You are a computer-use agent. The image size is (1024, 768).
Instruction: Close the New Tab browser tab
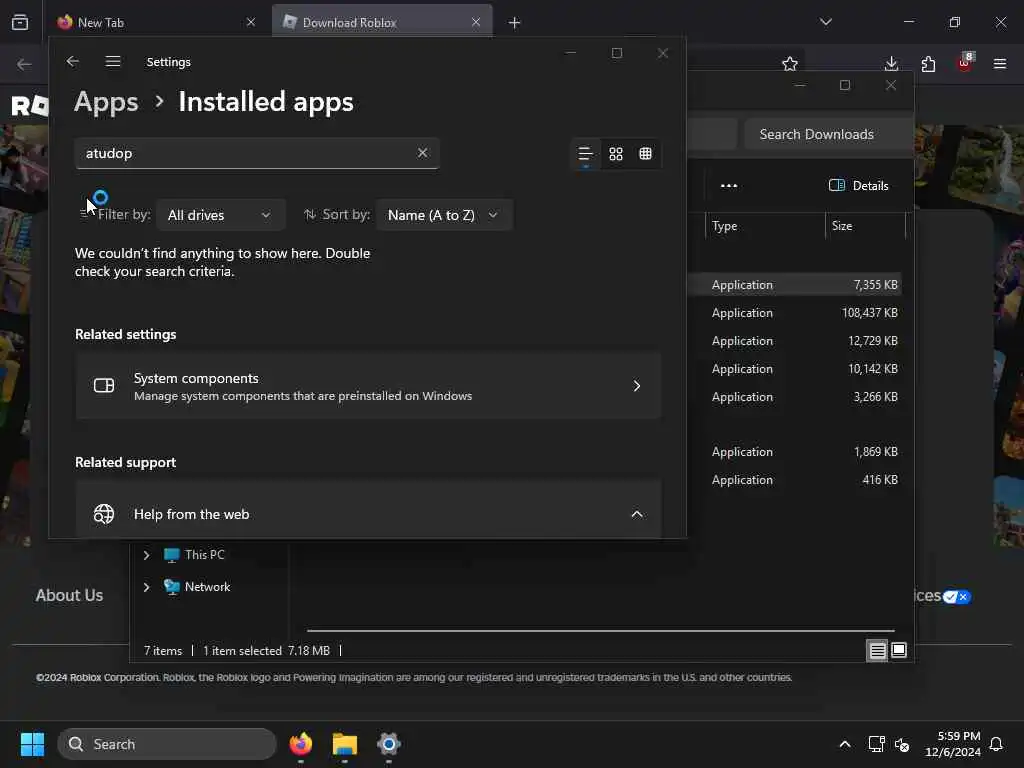tap(251, 23)
